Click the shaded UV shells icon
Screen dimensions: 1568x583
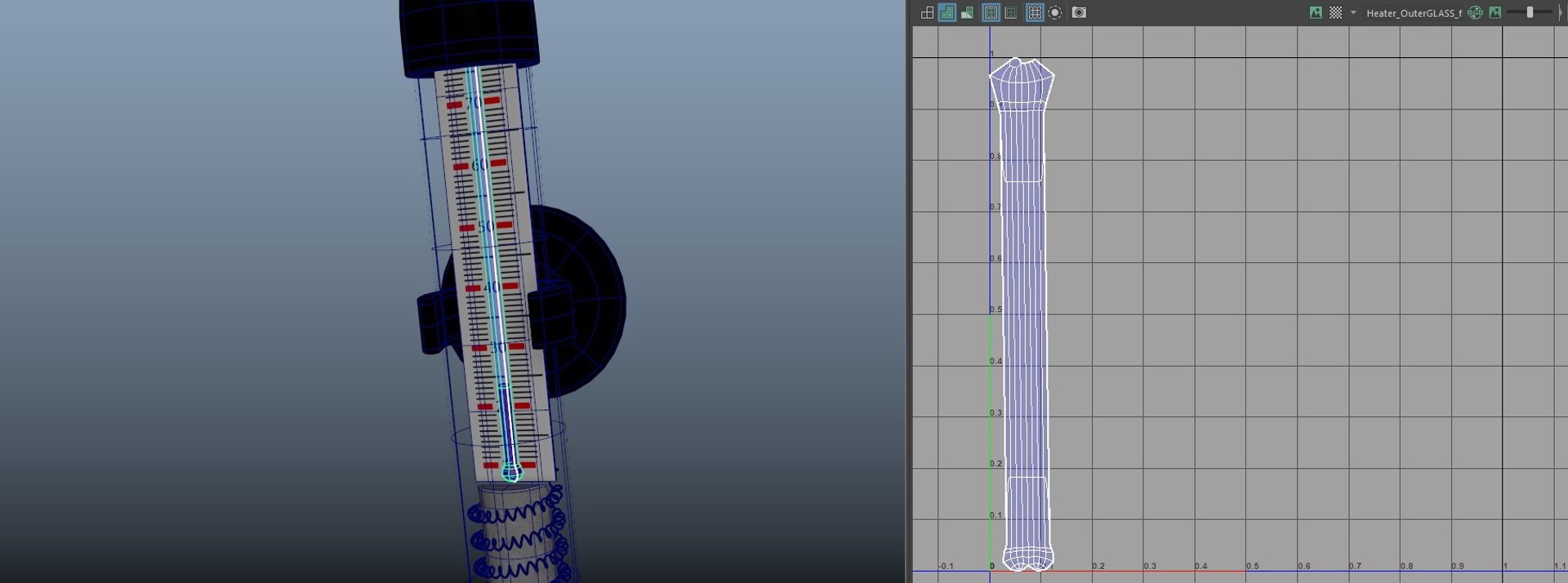(x=967, y=12)
